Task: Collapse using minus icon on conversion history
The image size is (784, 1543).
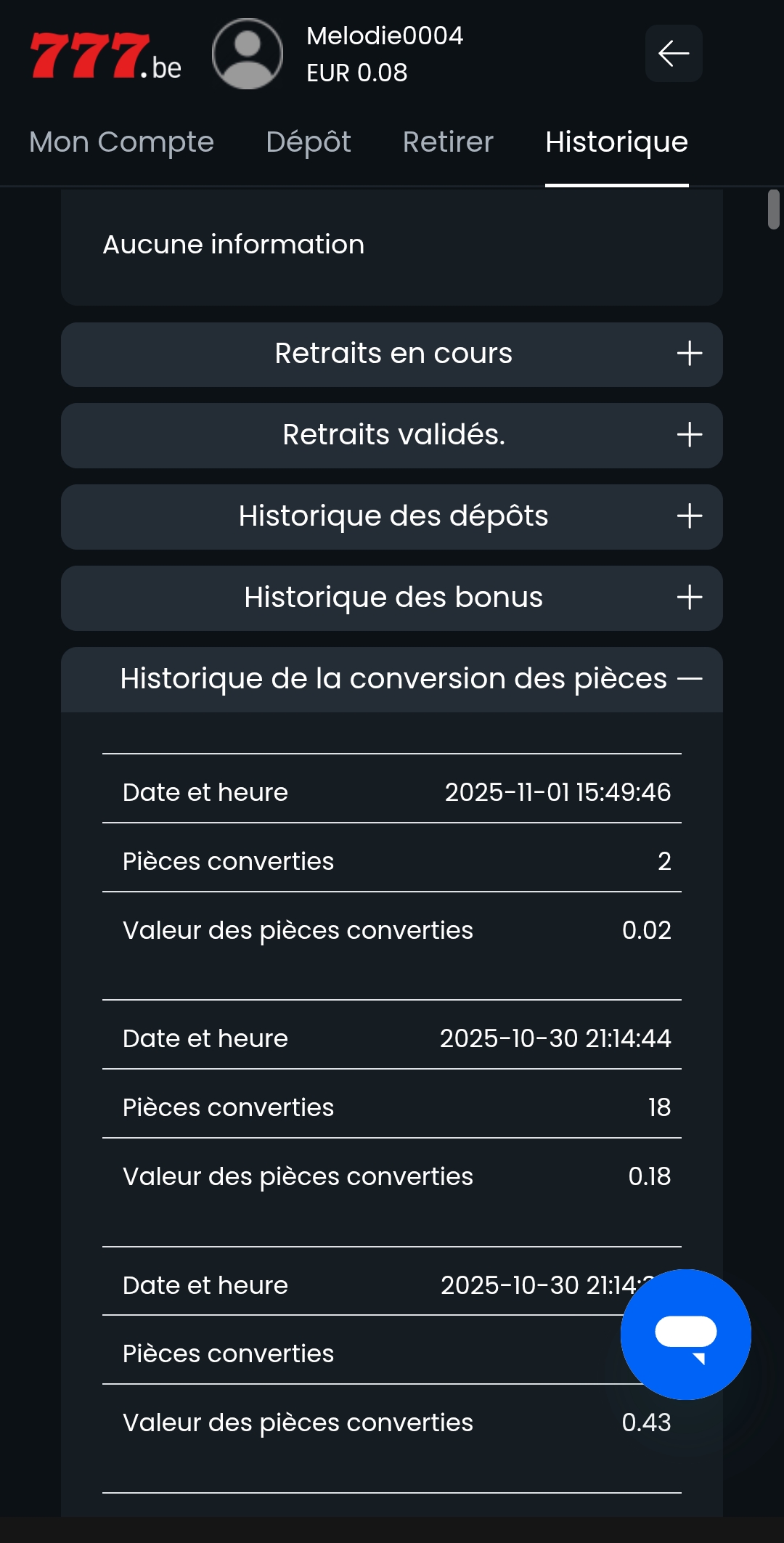Action: pyautogui.click(x=690, y=679)
